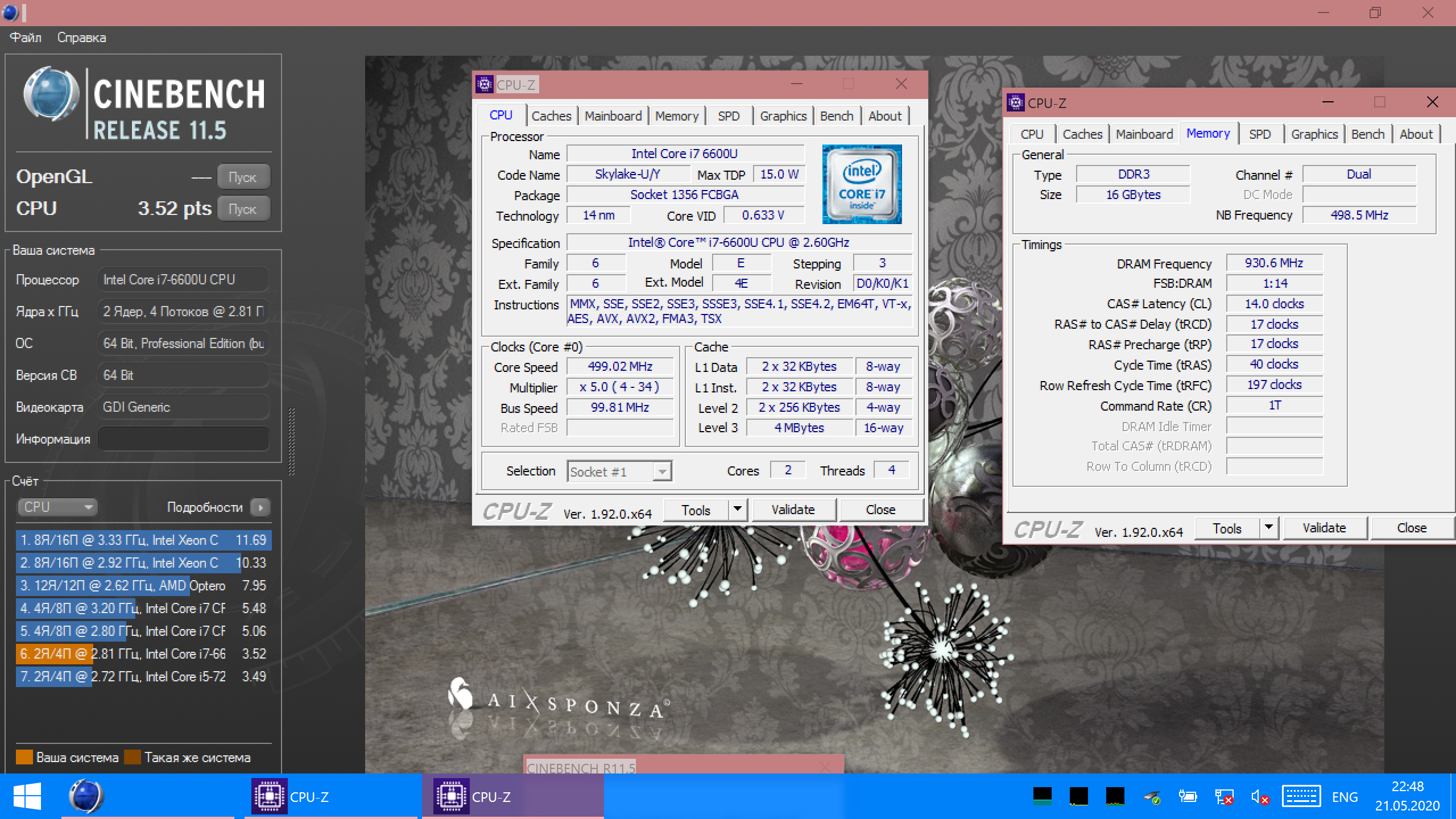This screenshot has height=819, width=1456.
Task: Activate the second highlighted CPU-Z taskbar button
Action: point(512,796)
